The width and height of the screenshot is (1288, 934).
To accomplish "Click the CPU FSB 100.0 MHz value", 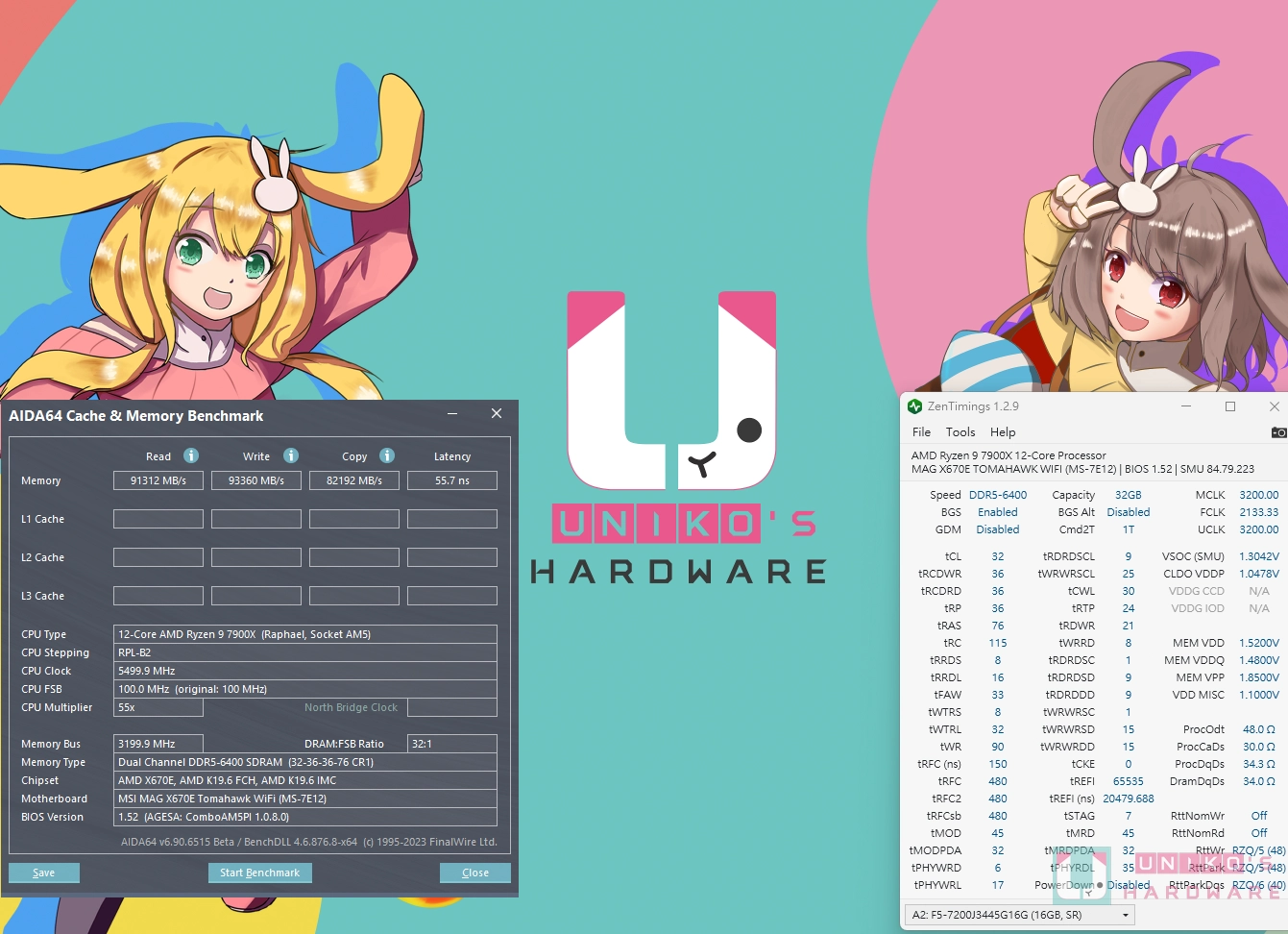I will [x=305, y=689].
